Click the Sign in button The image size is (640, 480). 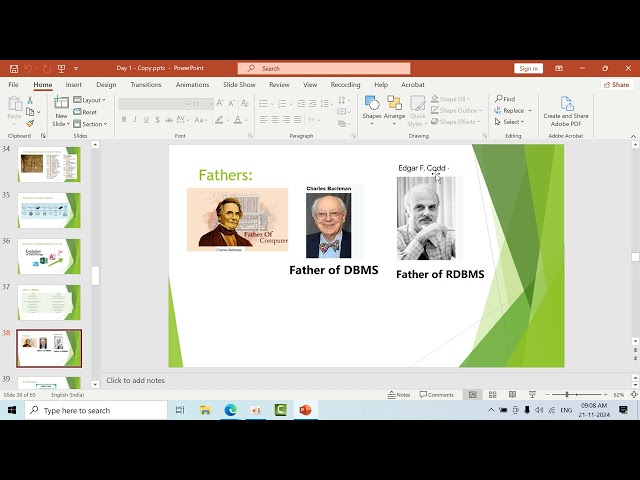528,68
